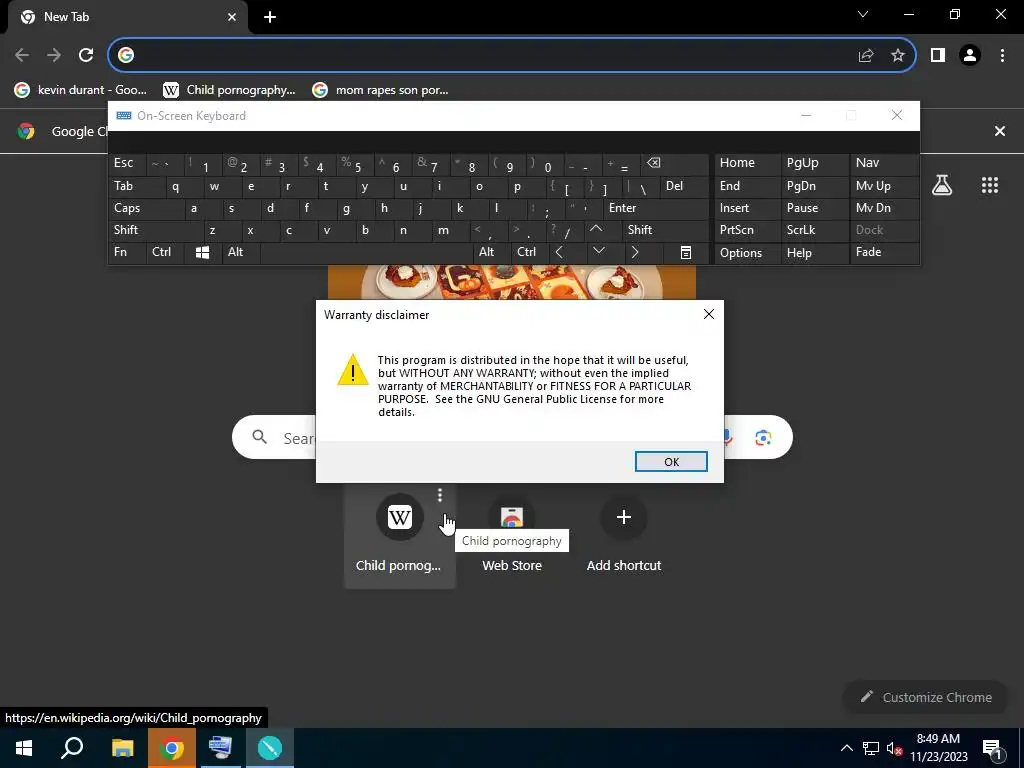This screenshot has height=768, width=1024.
Task: Click the up arrow key on On-Screen Keyboard
Action: (x=596, y=229)
